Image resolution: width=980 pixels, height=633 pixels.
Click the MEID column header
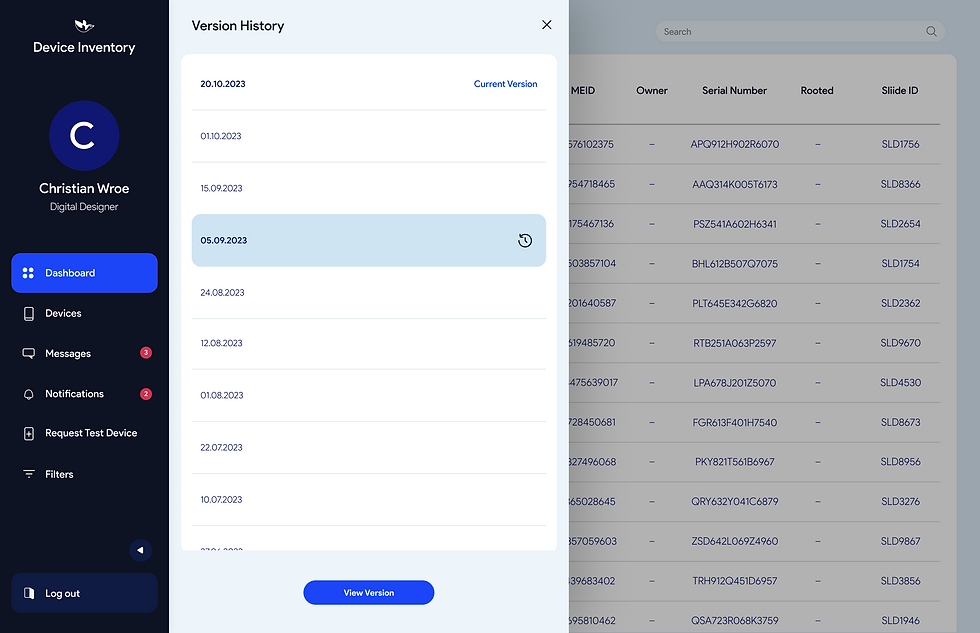point(582,91)
